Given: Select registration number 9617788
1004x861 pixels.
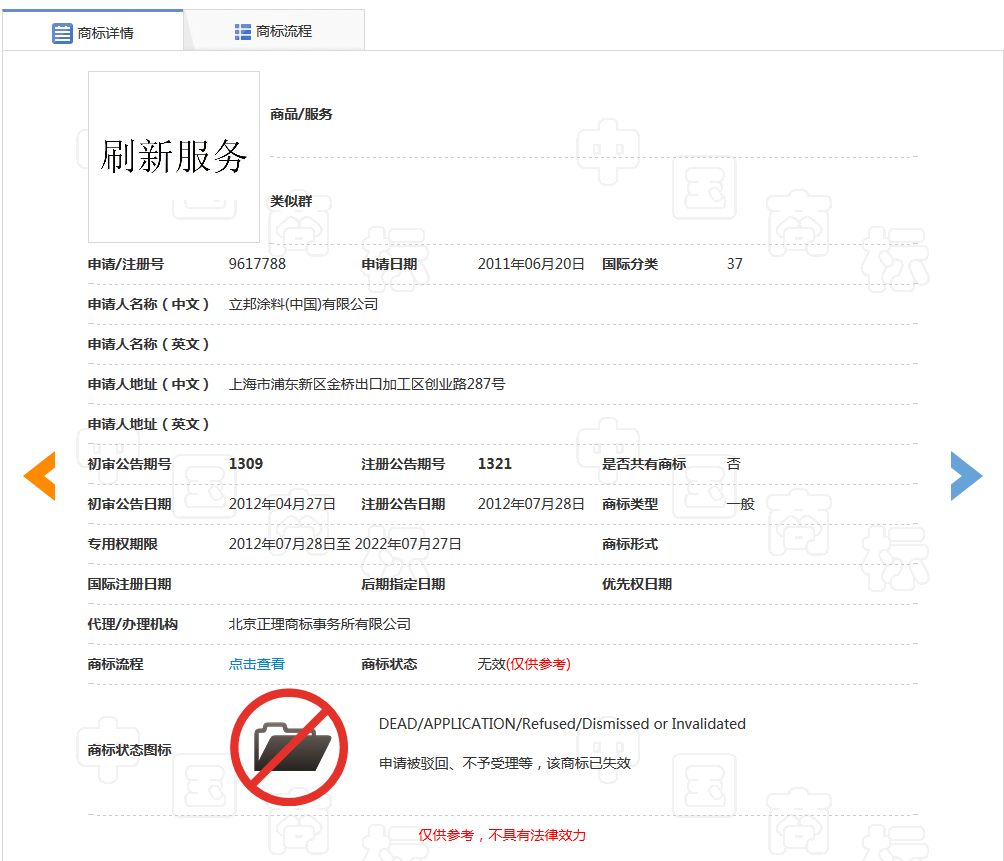Looking at the screenshot, I should (x=257, y=264).
